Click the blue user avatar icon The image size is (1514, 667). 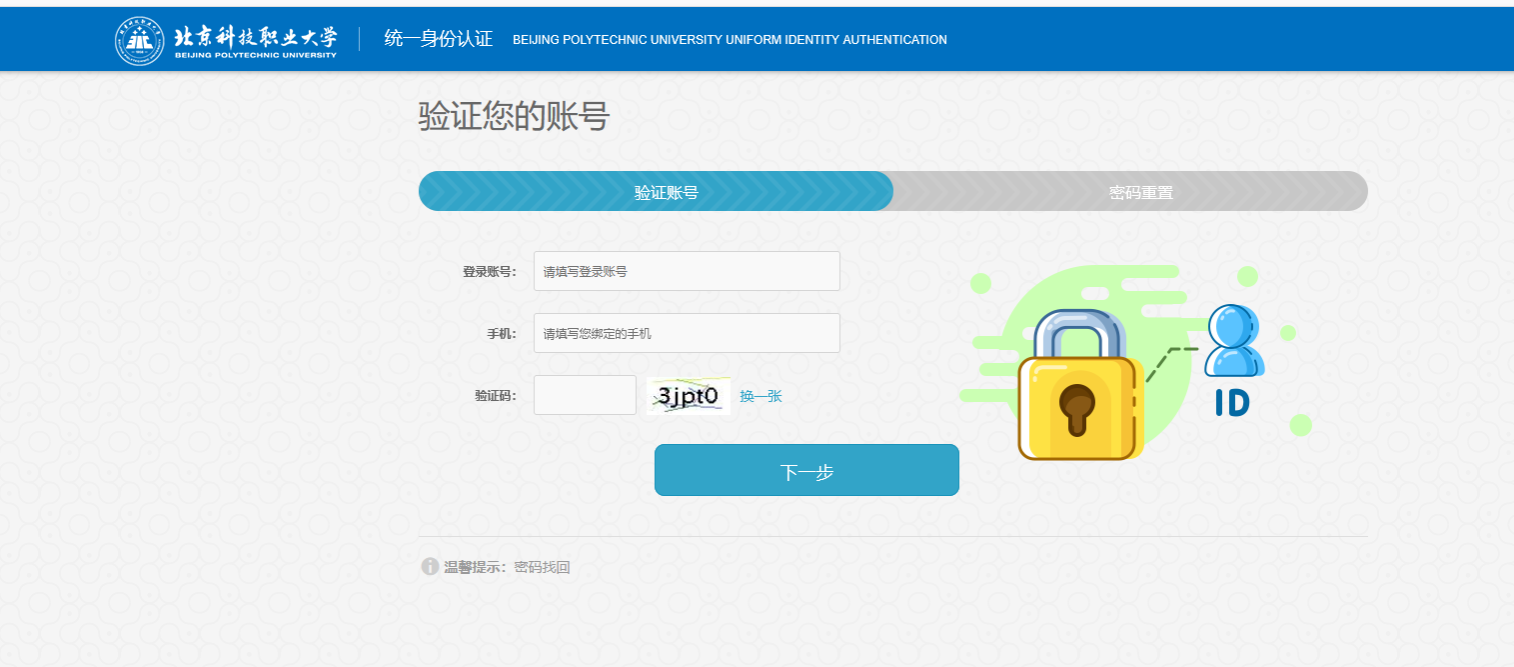(x=1234, y=341)
